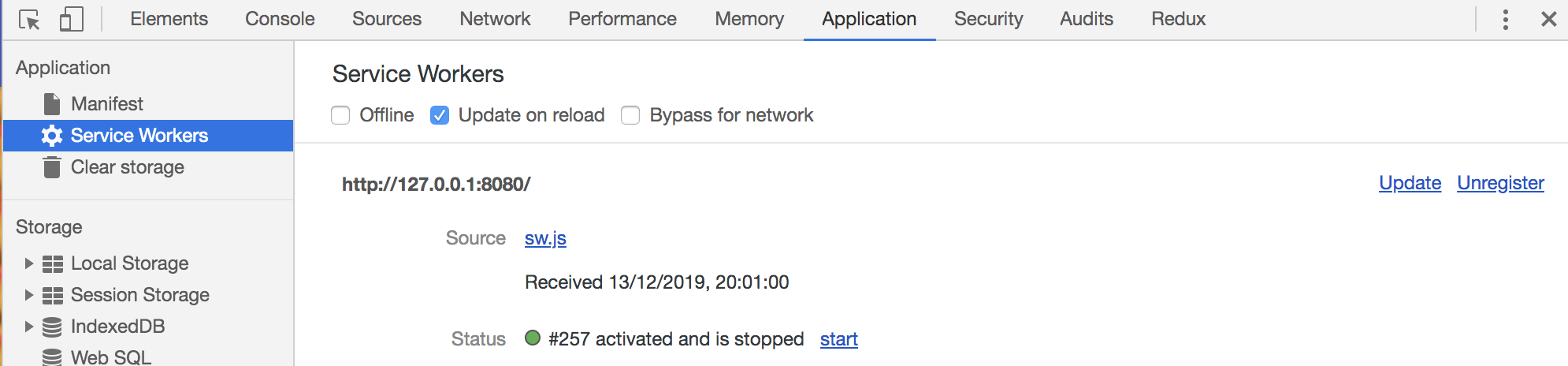Click the Unregister link
The width and height of the screenshot is (1568, 366).
coord(1500,183)
